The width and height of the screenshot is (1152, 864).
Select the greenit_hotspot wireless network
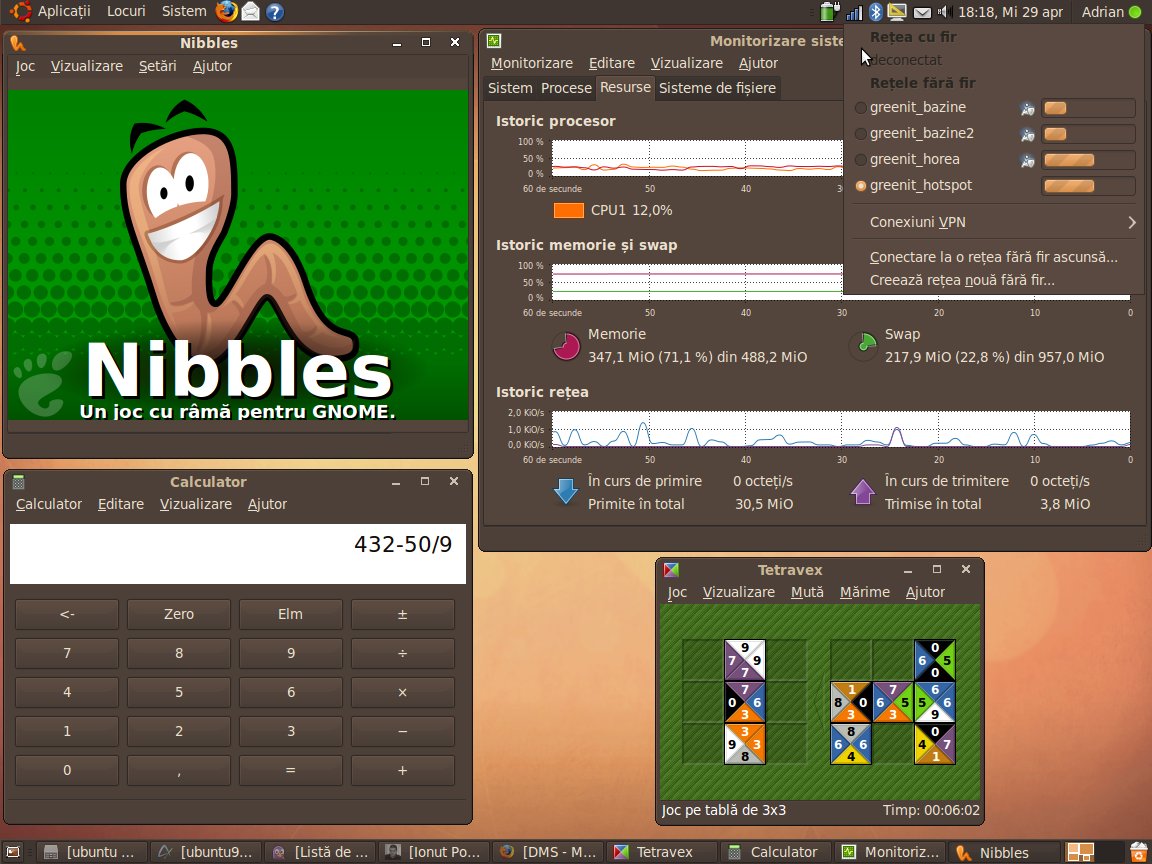click(994, 186)
